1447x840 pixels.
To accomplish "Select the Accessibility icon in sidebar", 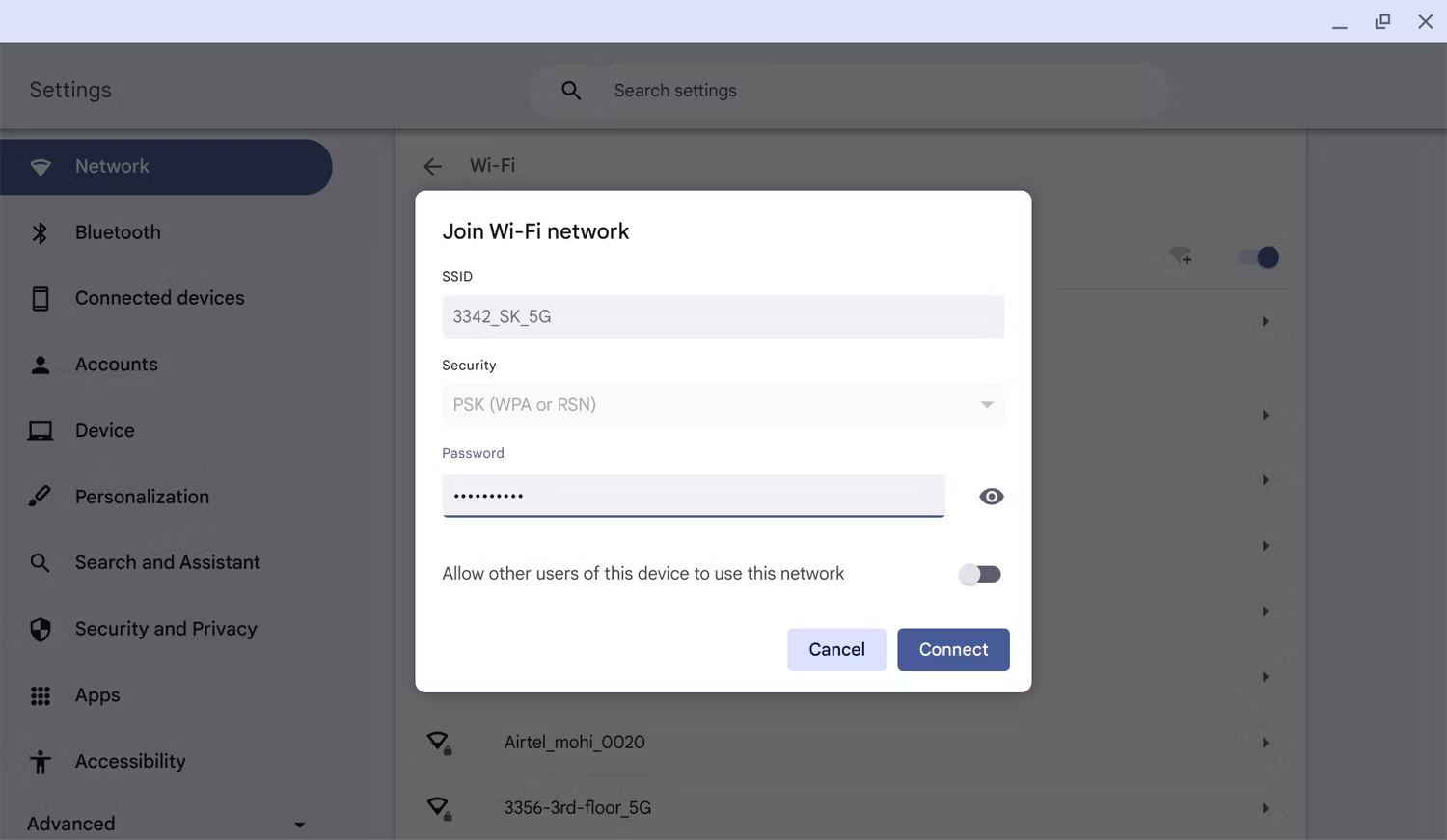I will point(40,761).
